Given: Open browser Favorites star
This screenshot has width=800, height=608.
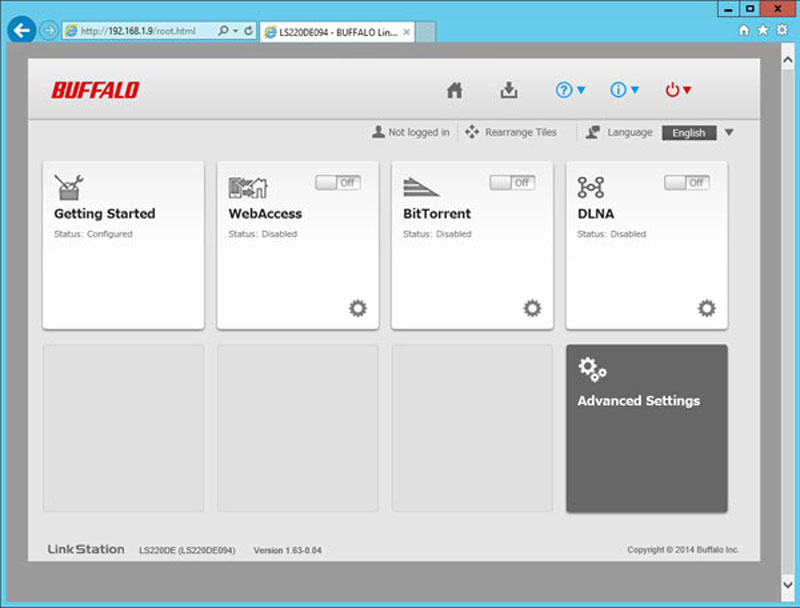Looking at the screenshot, I should pyautogui.click(x=763, y=31).
